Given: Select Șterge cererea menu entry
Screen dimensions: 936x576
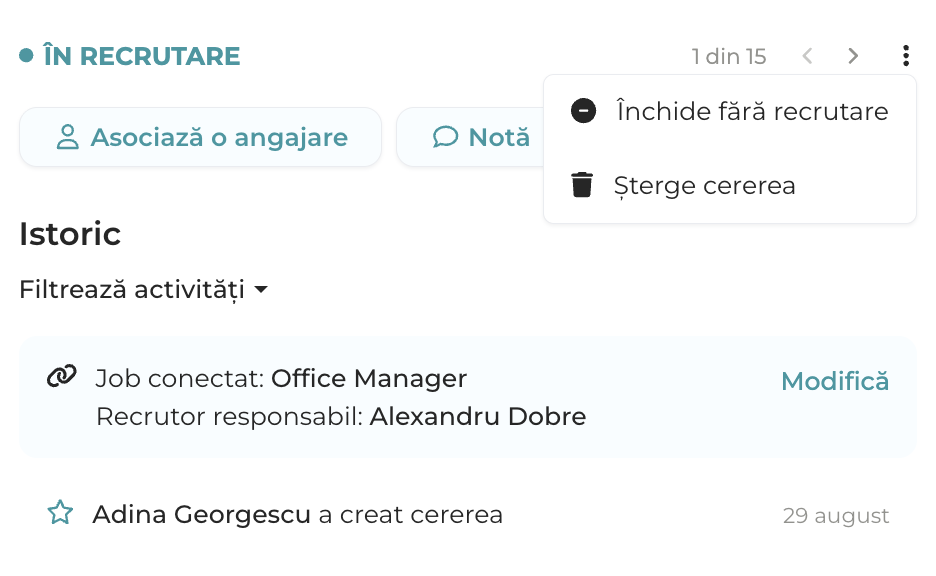Looking at the screenshot, I should [729, 185].
